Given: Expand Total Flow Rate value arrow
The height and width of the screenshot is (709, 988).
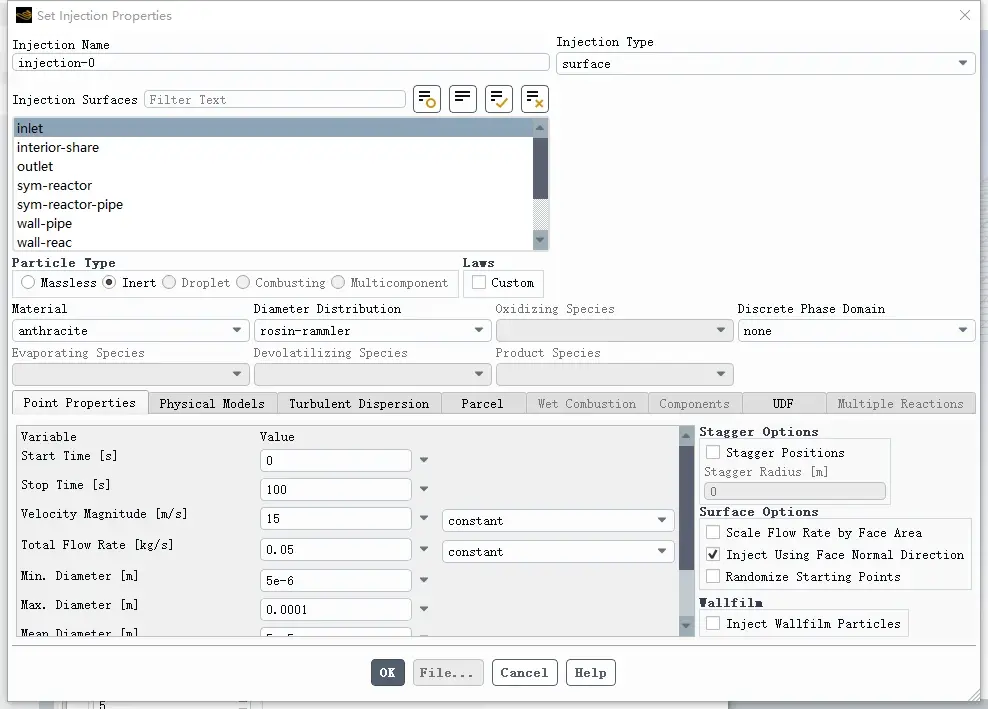Looking at the screenshot, I should point(424,549).
